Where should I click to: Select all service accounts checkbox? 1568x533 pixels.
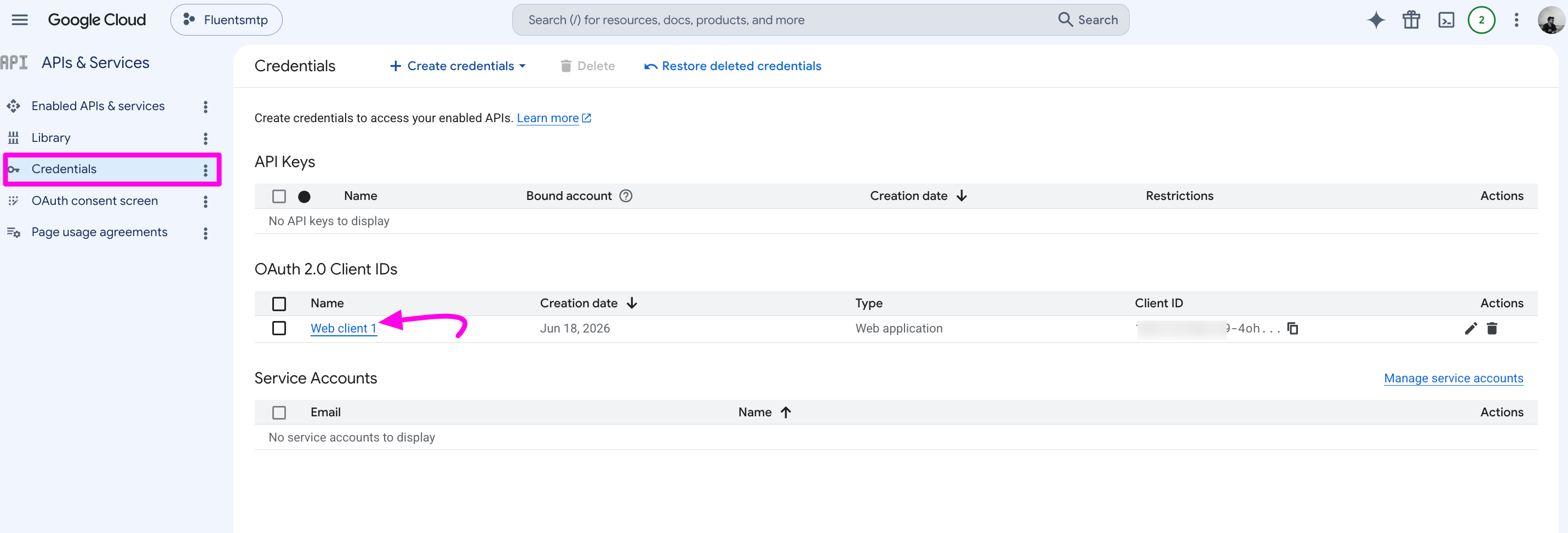point(279,413)
